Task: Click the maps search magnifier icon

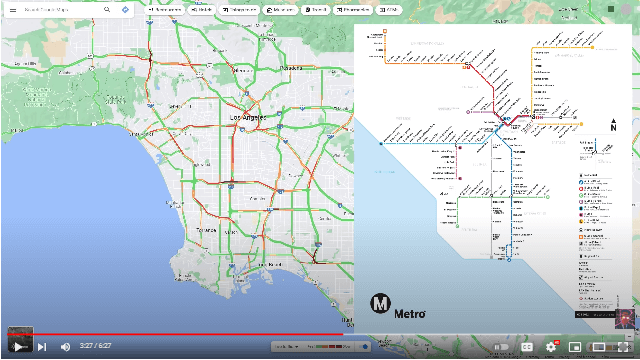Action: pyautogui.click(x=107, y=9)
